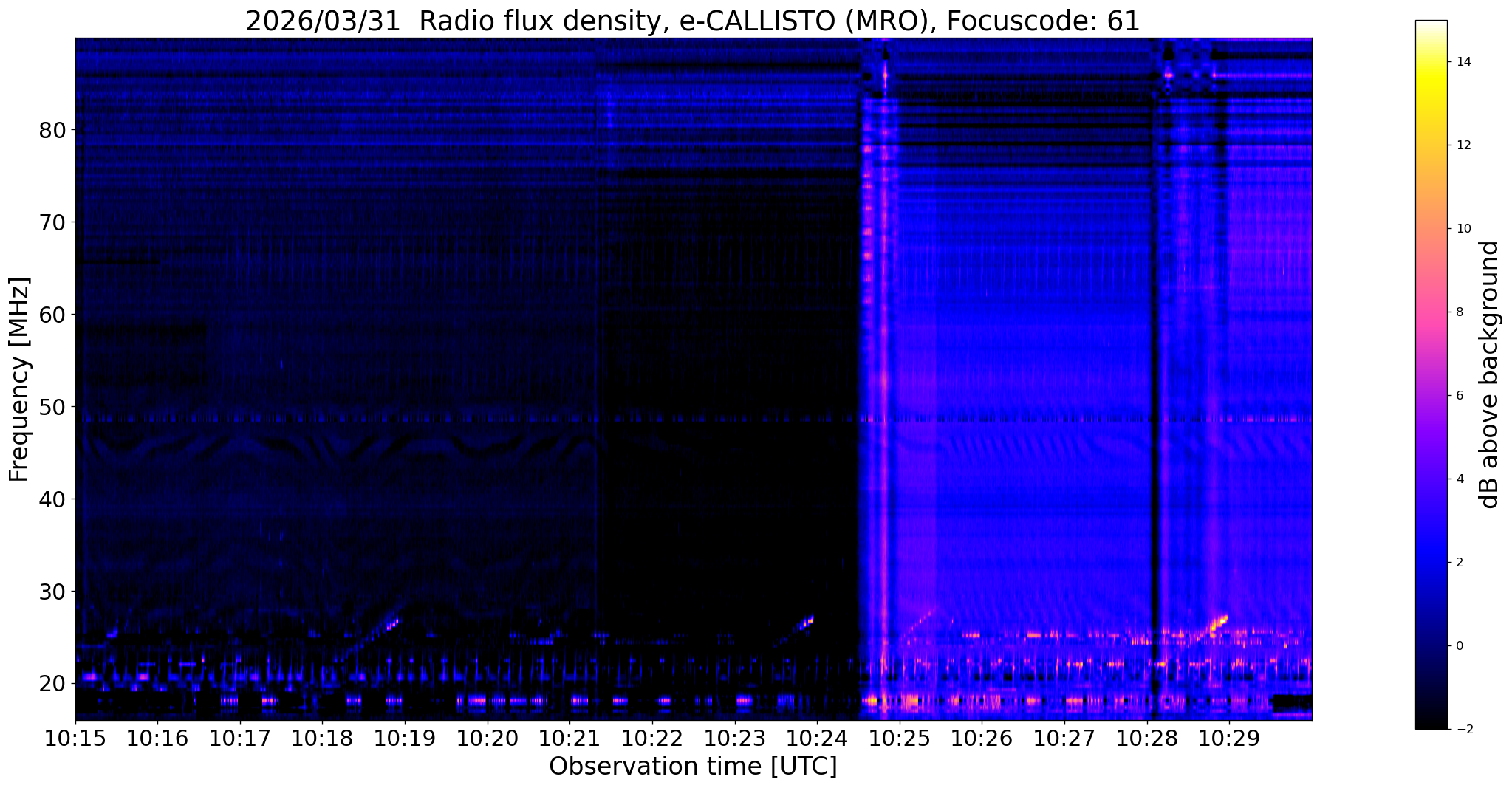
Task: Click the 20 MHz frequency tick label
Action: 52,684
